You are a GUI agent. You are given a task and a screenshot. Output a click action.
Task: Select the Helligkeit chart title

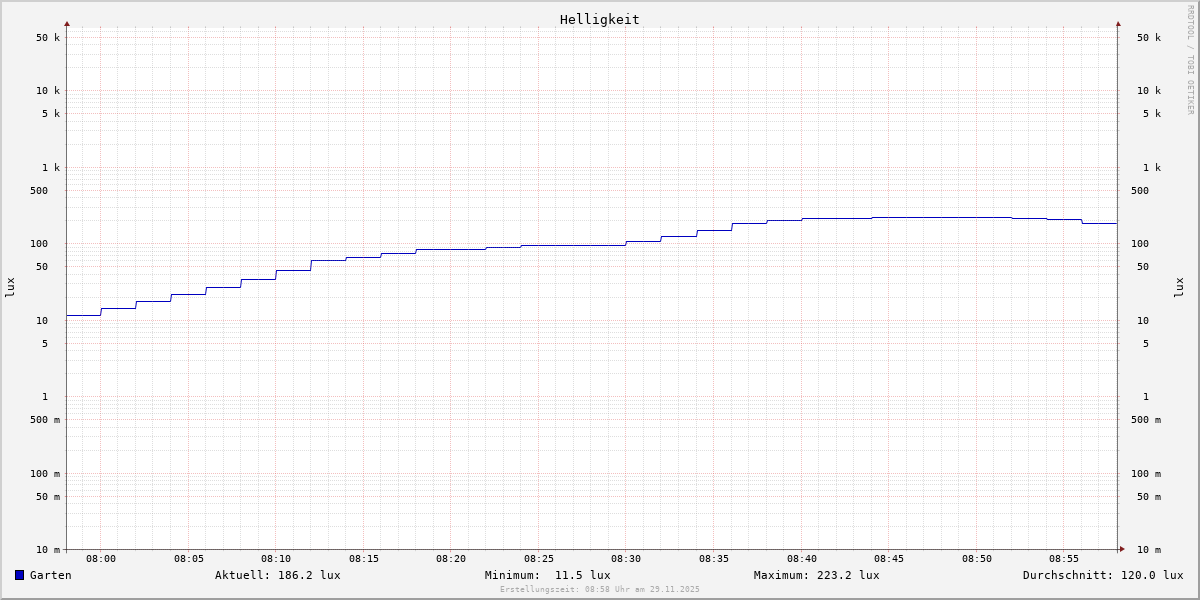click(x=599, y=19)
